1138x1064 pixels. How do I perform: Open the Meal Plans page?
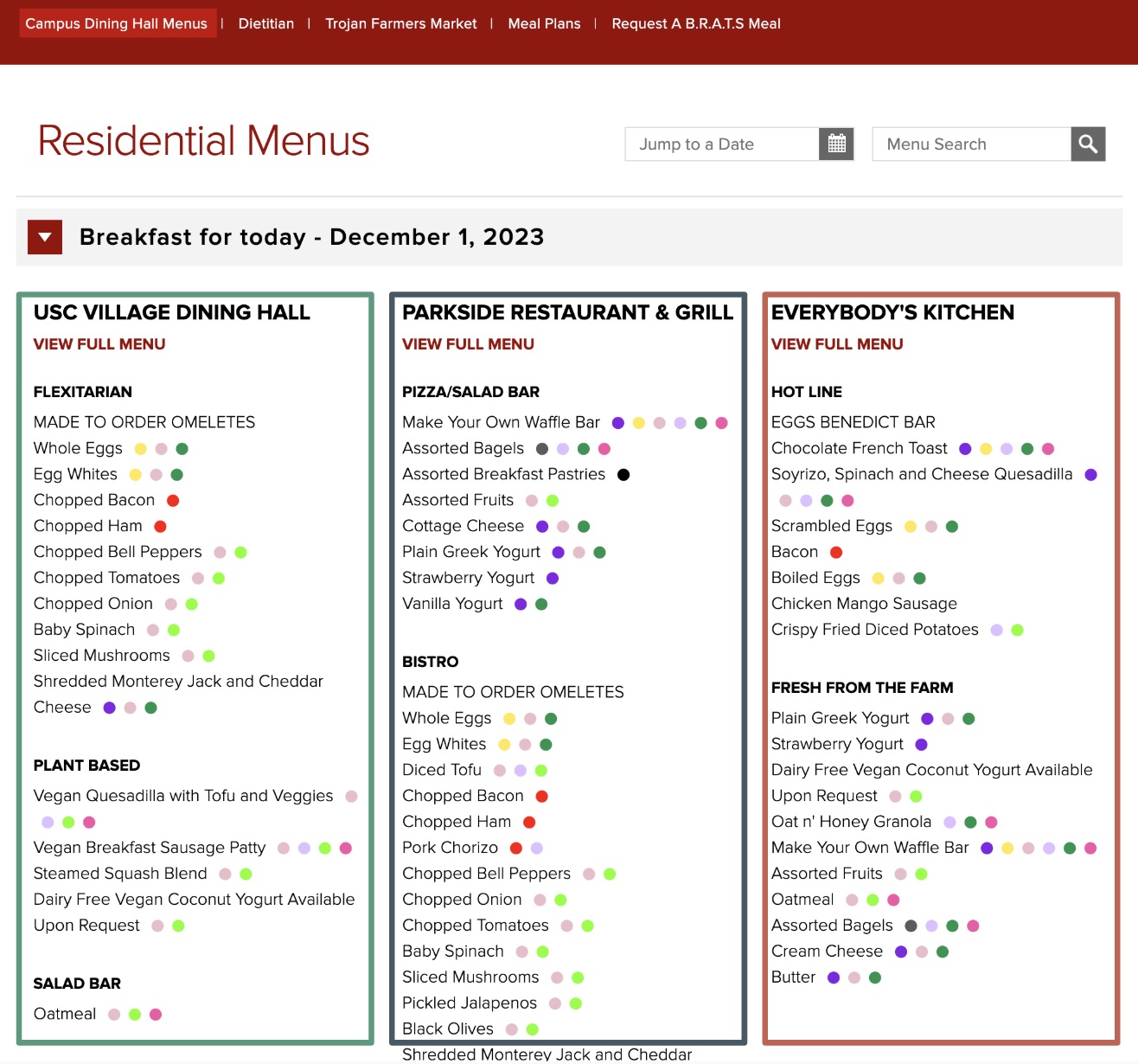[544, 23]
